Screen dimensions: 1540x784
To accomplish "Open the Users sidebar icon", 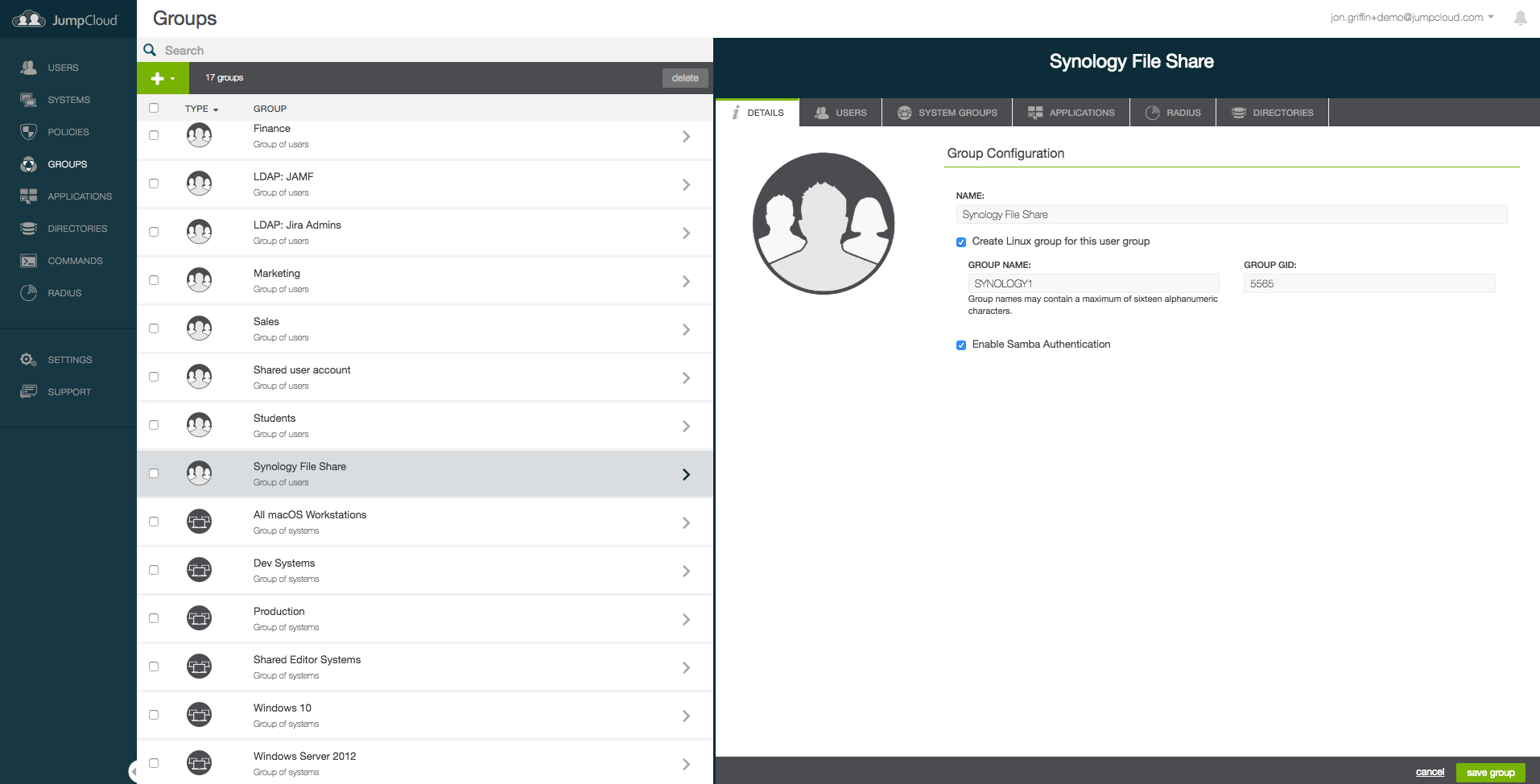I will pyautogui.click(x=29, y=68).
